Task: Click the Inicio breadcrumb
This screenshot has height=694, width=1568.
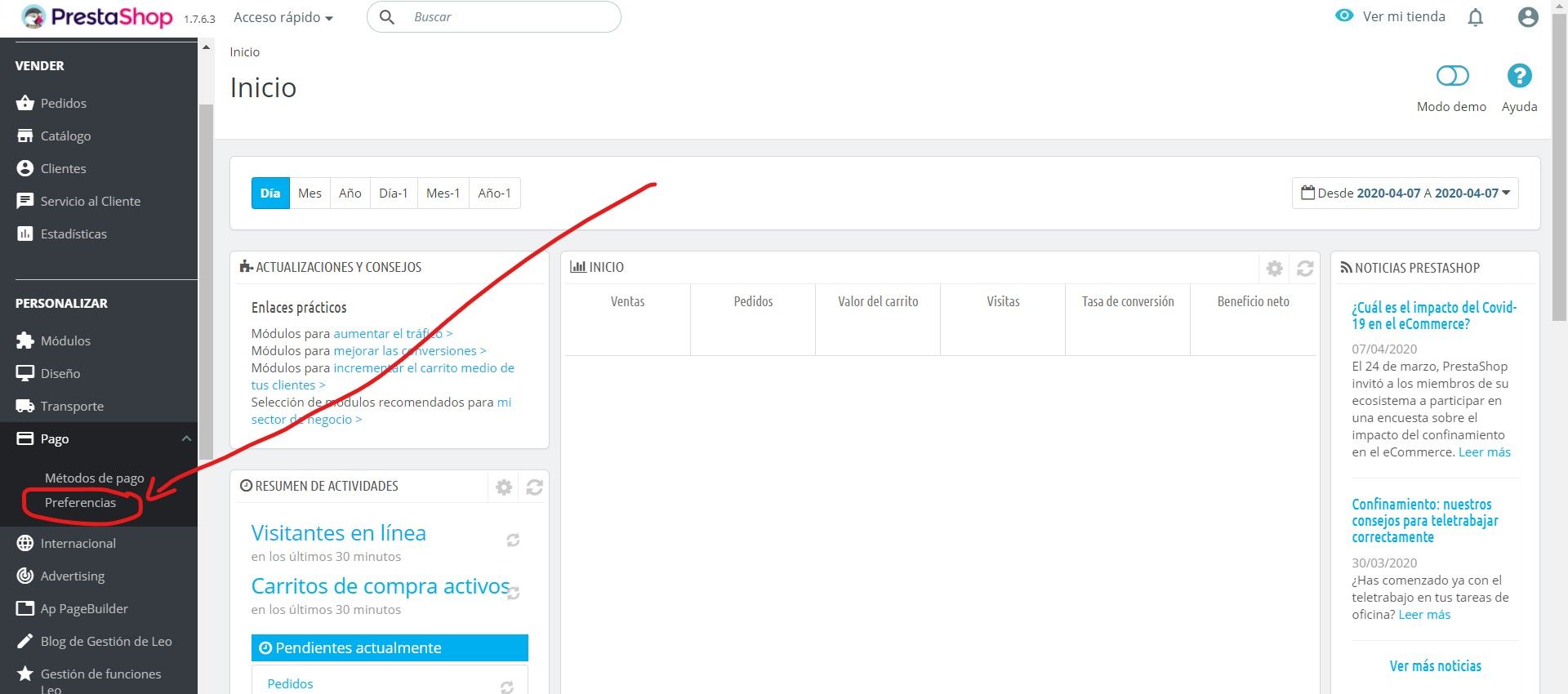Action: click(x=244, y=51)
